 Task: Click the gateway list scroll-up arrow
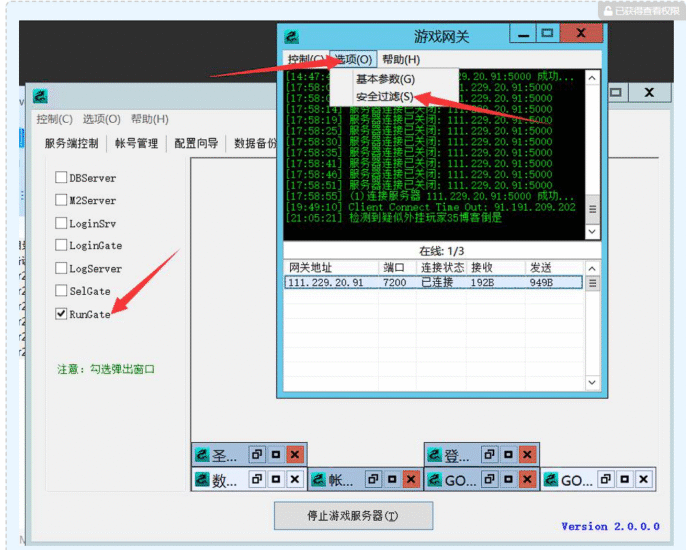click(x=592, y=268)
